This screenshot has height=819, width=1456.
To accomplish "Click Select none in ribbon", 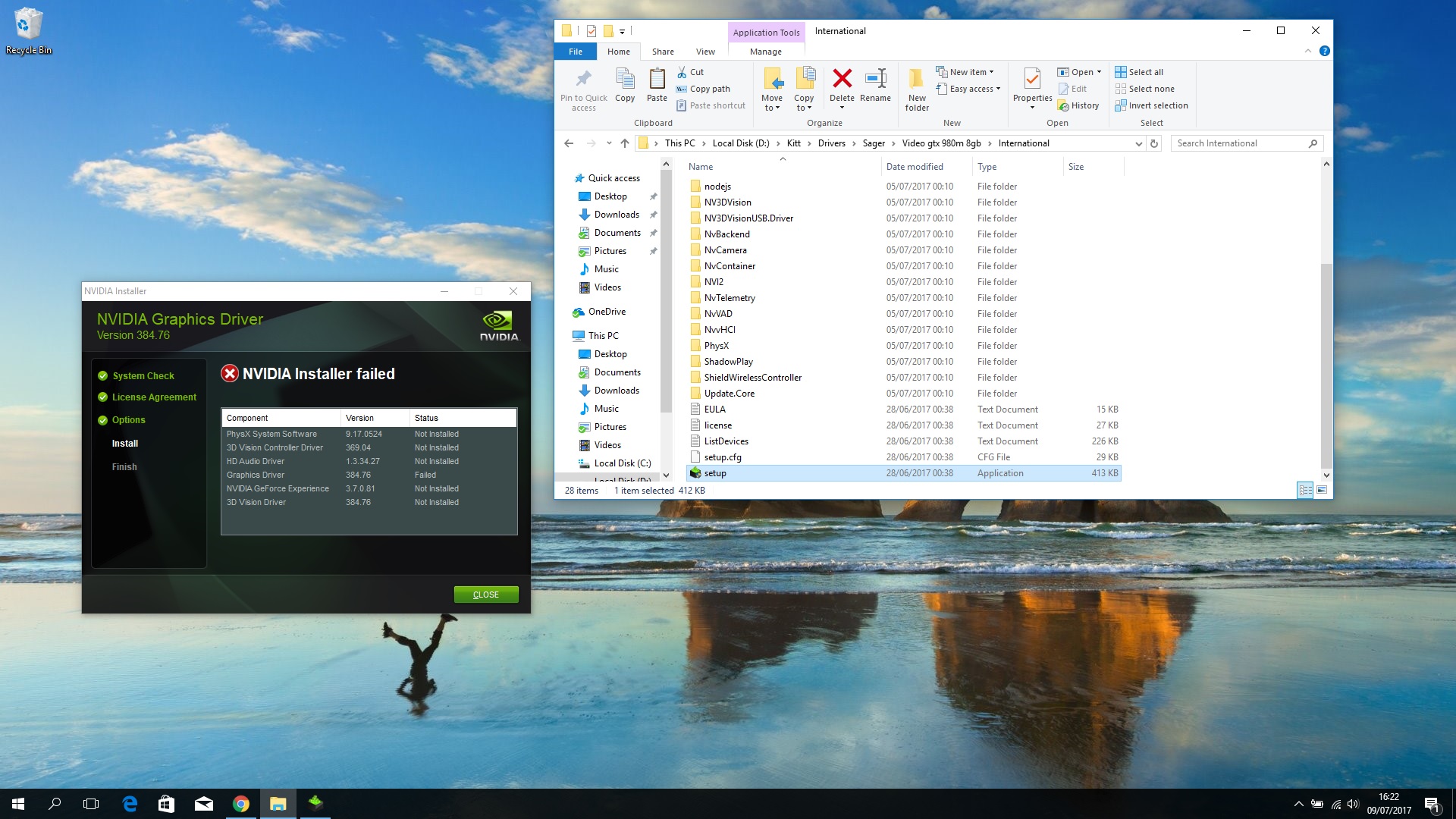I will [x=1144, y=89].
